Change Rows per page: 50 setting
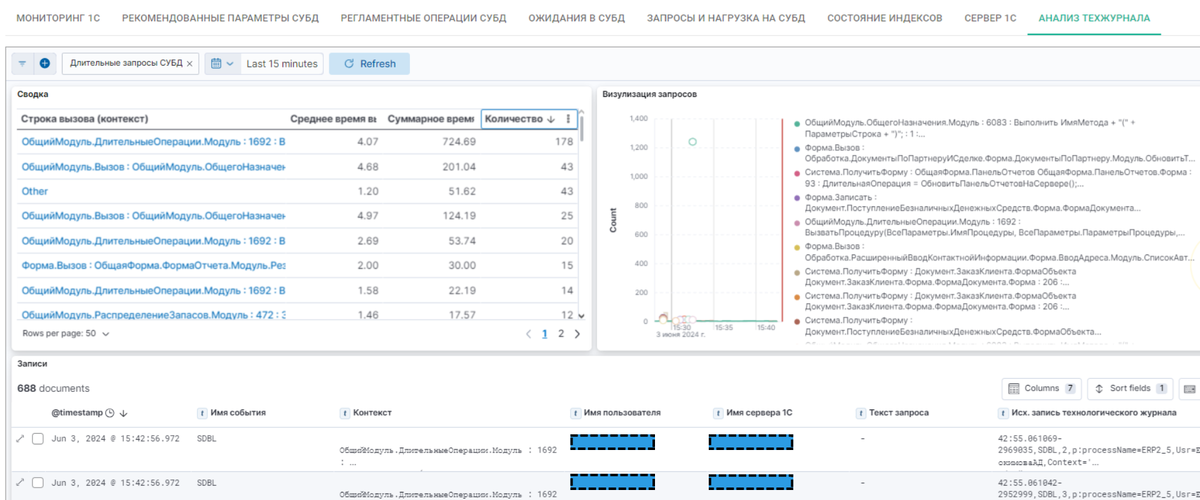The image size is (1200, 500). 65,334
